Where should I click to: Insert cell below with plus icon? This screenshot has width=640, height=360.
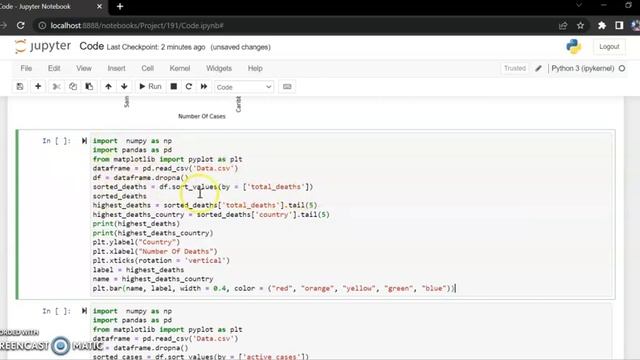[38, 87]
